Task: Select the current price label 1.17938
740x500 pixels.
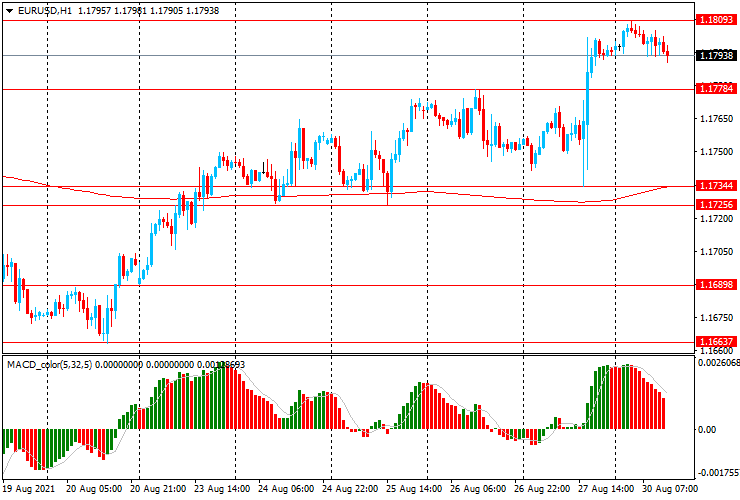Action: [716, 56]
